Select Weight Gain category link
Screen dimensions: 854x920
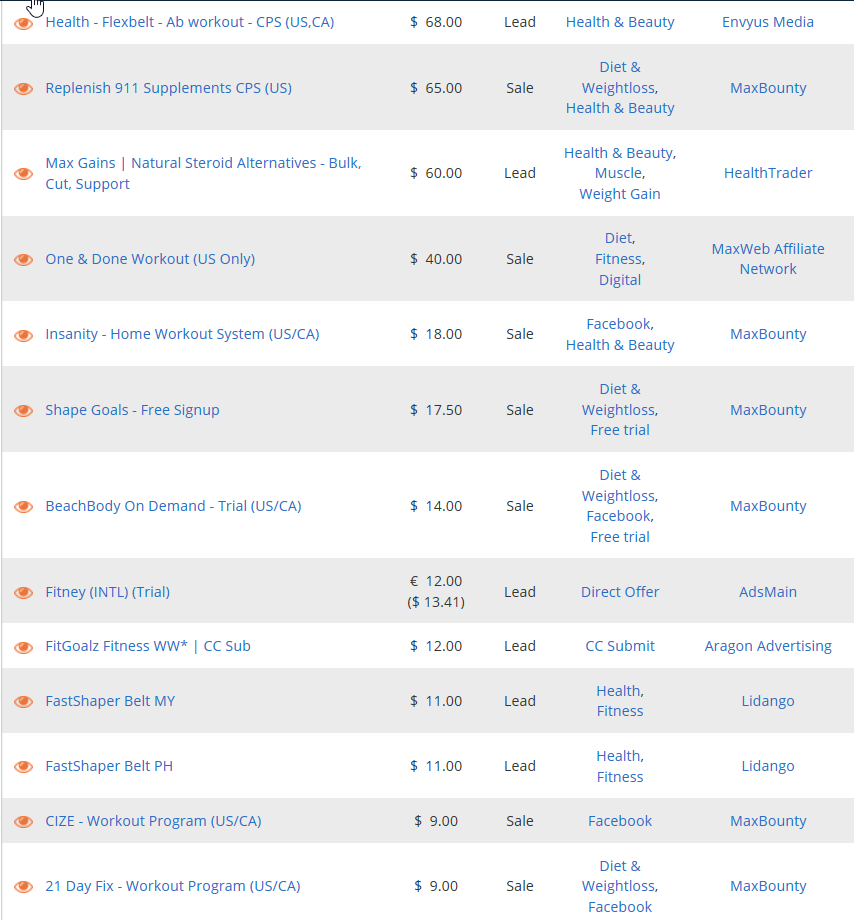[x=620, y=194]
